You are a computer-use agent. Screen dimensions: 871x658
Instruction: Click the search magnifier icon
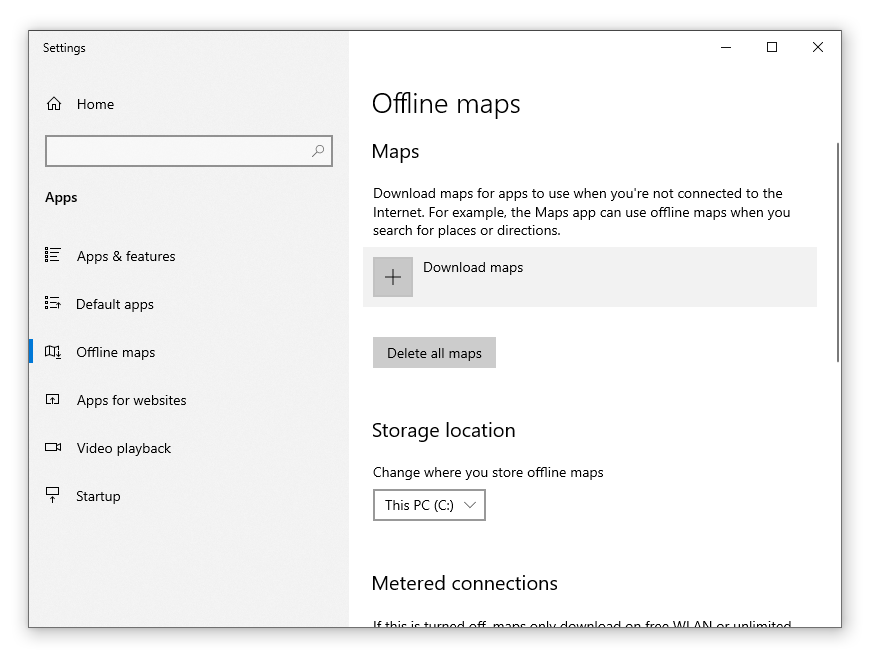(x=318, y=150)
